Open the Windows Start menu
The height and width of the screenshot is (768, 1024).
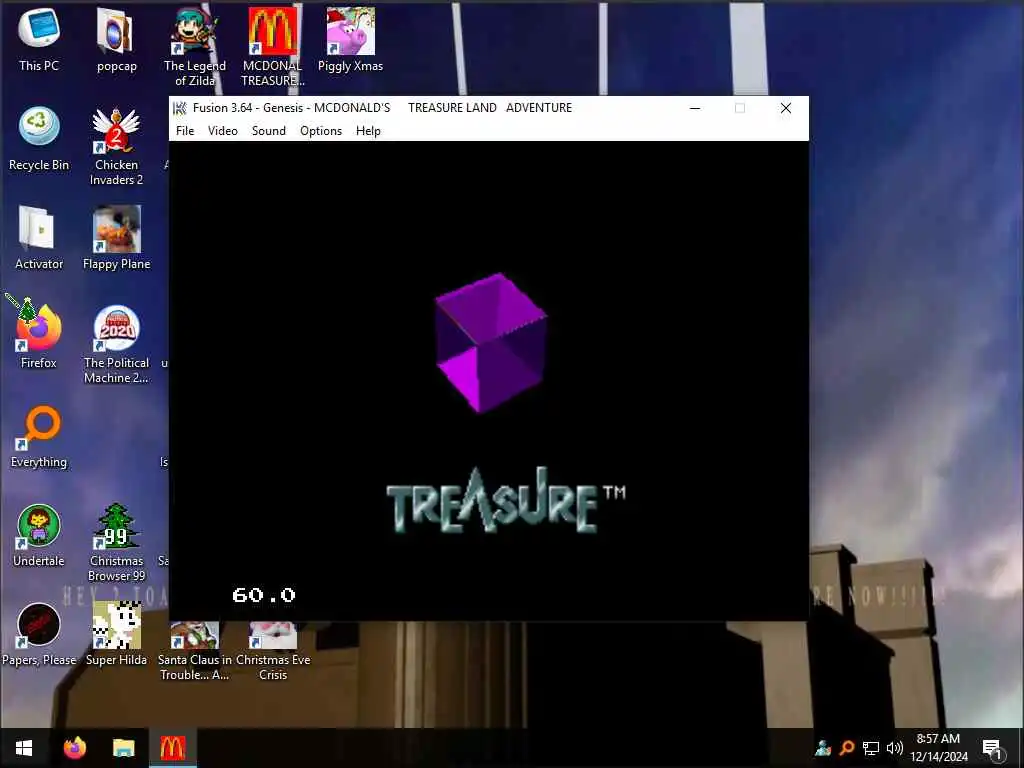coord(24,748)
